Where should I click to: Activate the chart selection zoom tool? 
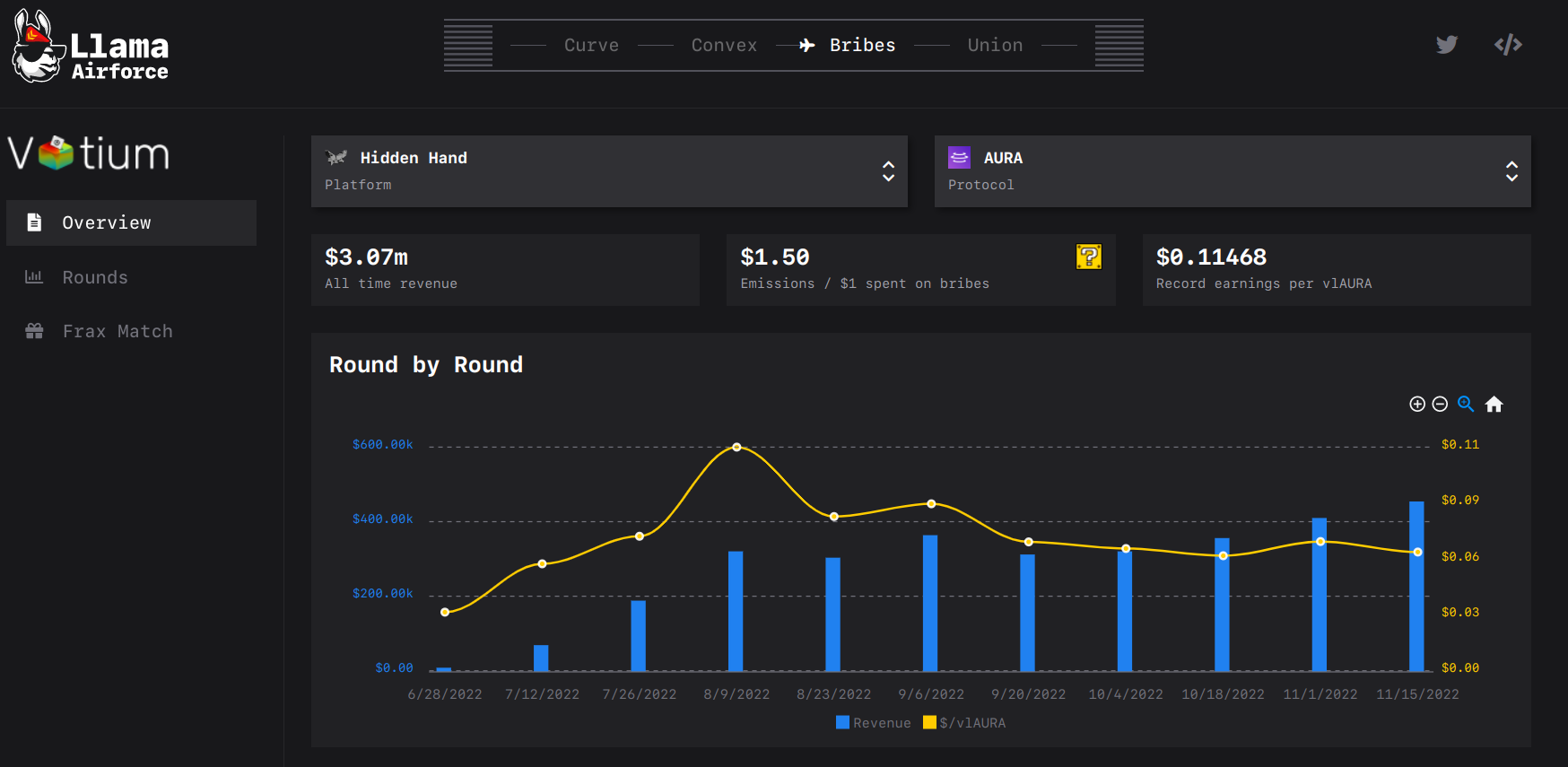pyautogui.click(x=1466, y=404)
